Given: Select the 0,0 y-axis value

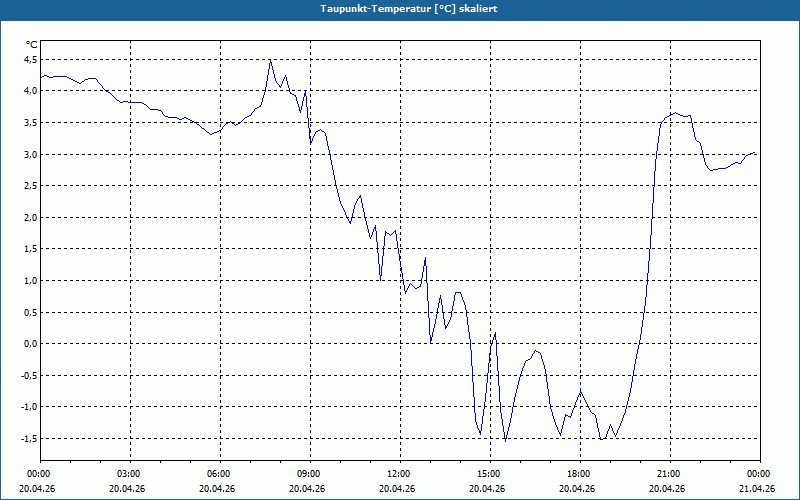Looking at the screenshot, I should point(30,344).
